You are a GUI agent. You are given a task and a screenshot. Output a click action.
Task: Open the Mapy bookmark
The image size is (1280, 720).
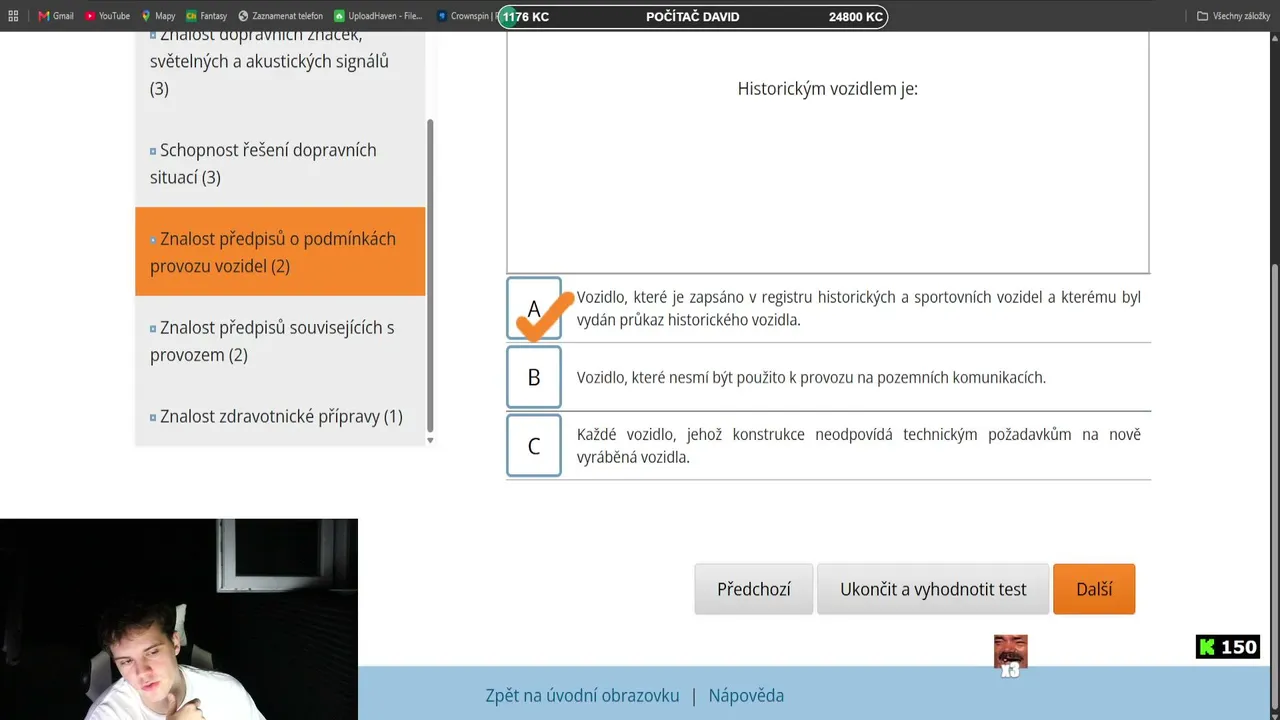point(159,16)
